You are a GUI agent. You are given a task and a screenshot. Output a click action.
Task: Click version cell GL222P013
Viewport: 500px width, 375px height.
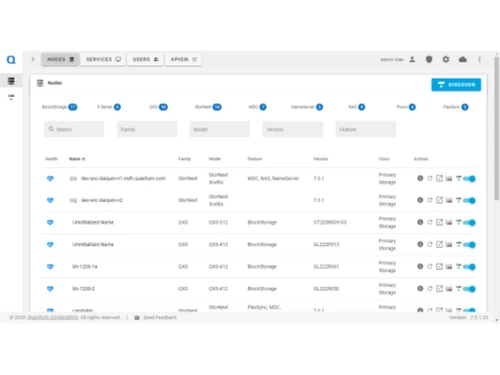326,244
